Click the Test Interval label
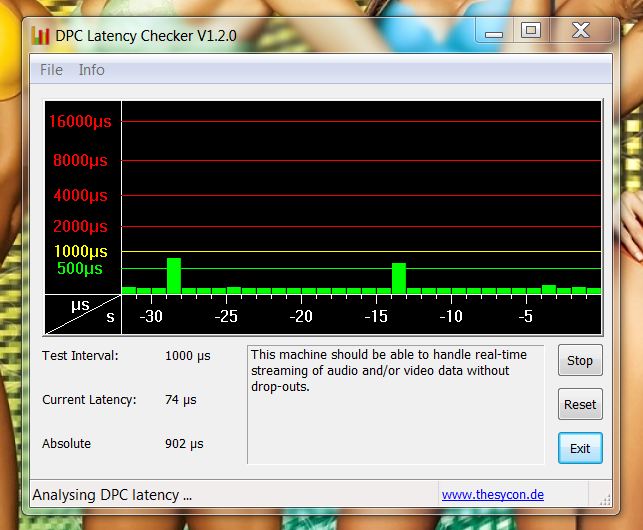The image size is (643, 530). coord(80,356)
